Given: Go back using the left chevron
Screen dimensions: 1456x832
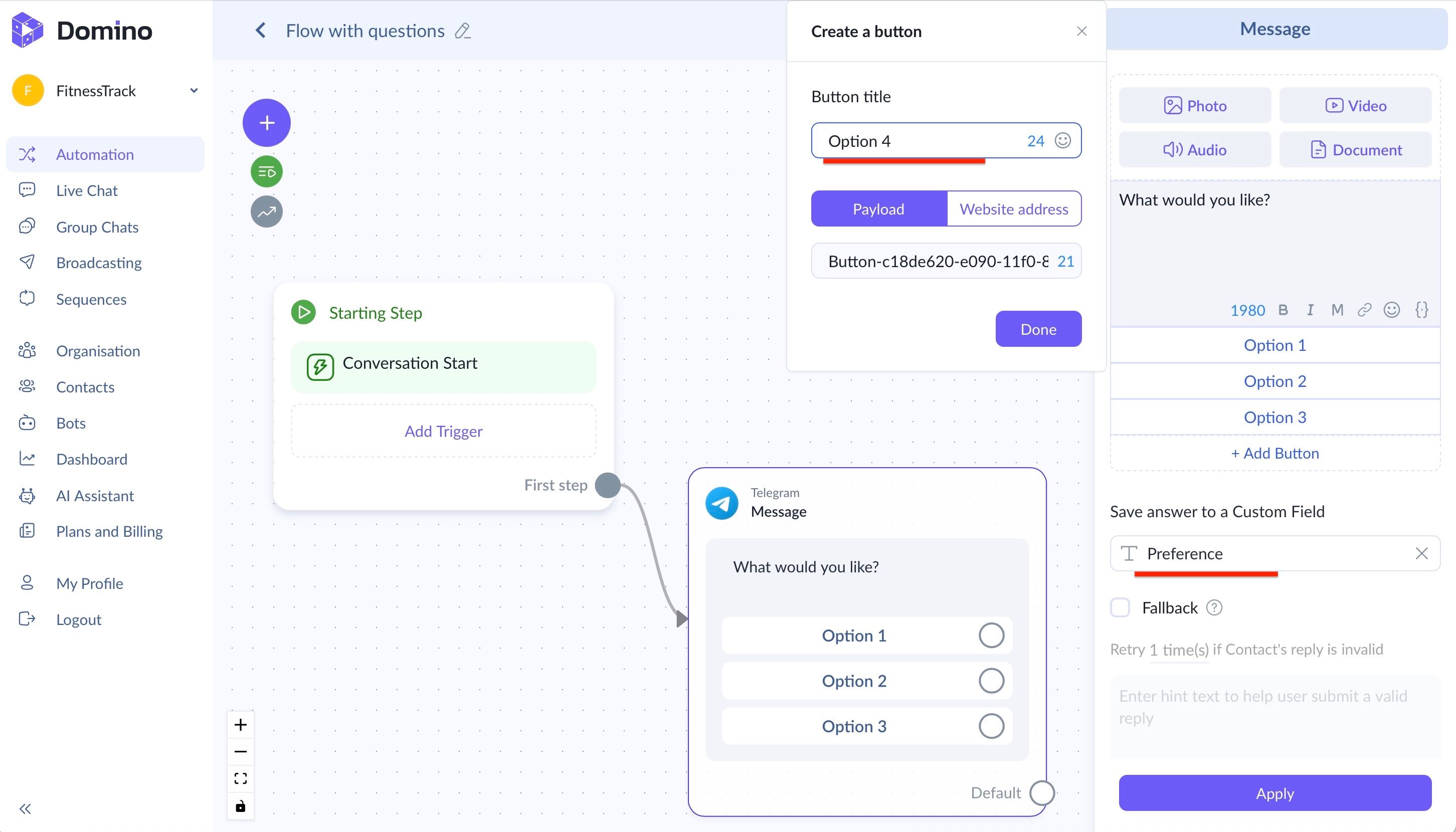Looking at the screenshot, I should (x=261, y=30).
